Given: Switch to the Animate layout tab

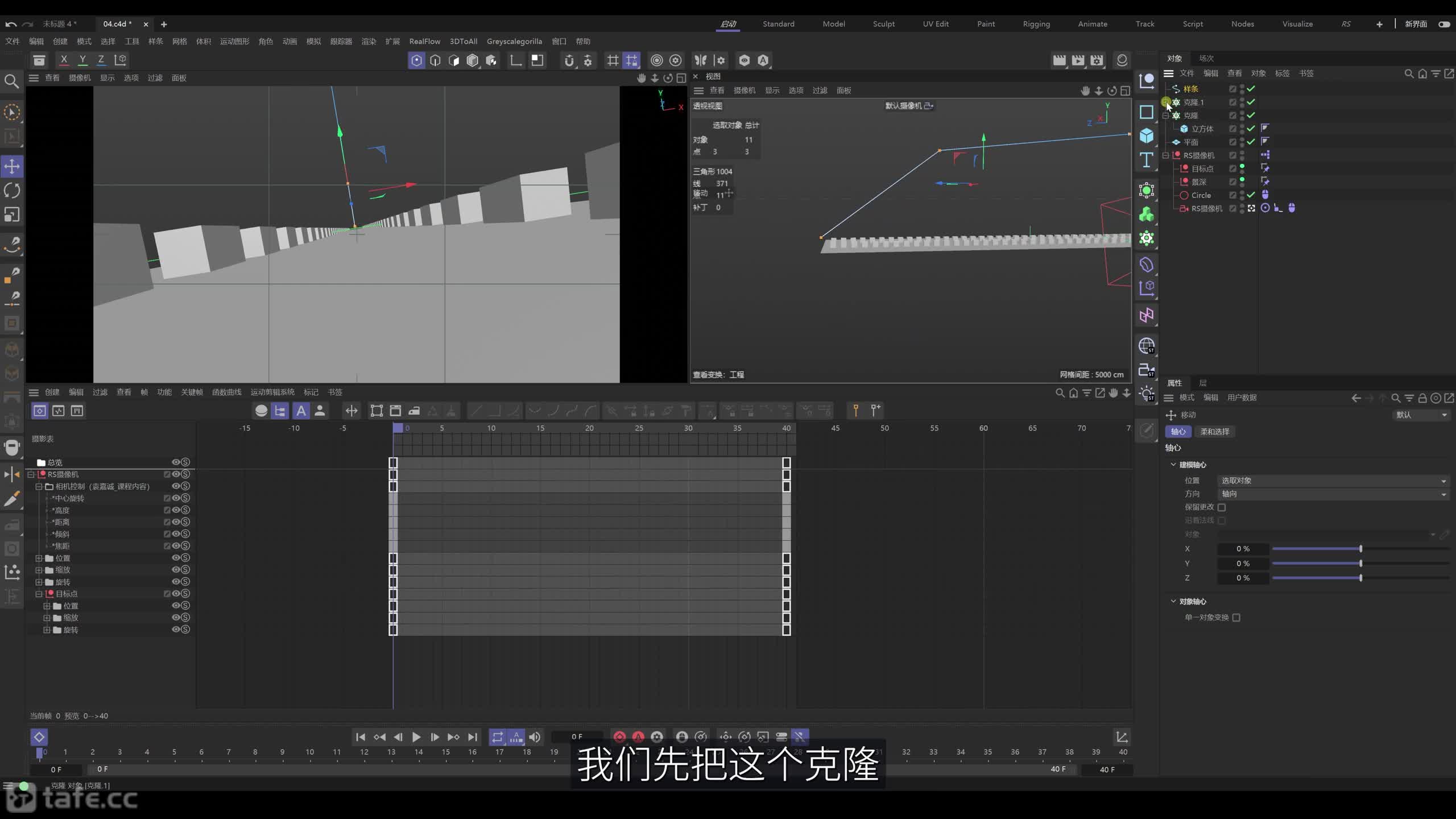Looking at the screenshot, I should (x=1093, y=24).
